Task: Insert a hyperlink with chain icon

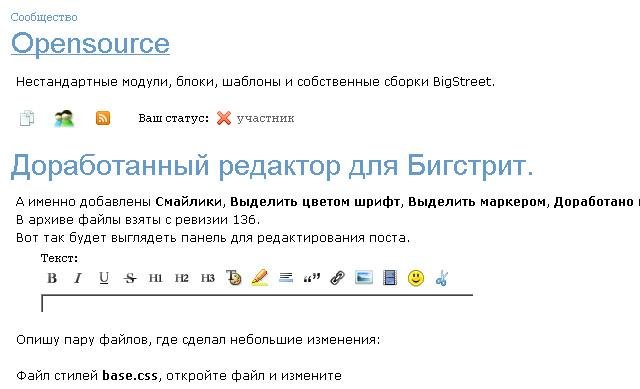Action: (338, 278)
